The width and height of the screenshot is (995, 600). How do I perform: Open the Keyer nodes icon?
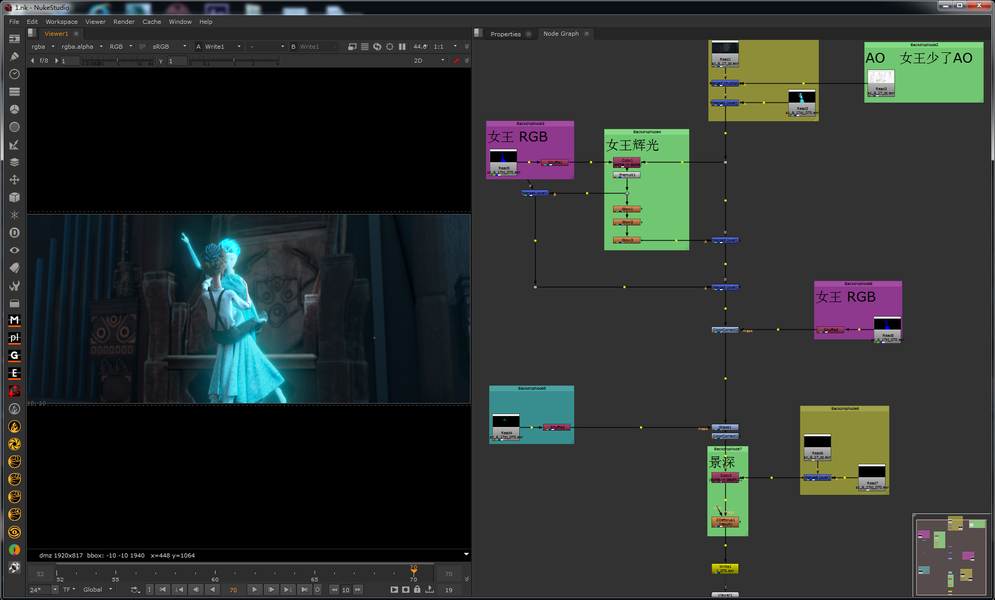[14, 145]
